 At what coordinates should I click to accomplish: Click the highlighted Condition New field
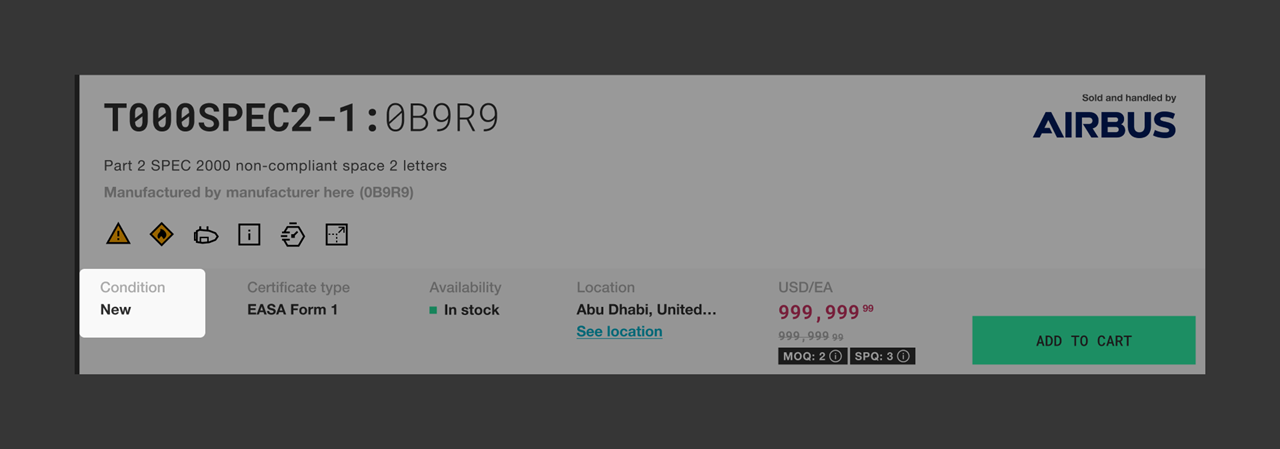pyautogui.click(x=142, y=302)
